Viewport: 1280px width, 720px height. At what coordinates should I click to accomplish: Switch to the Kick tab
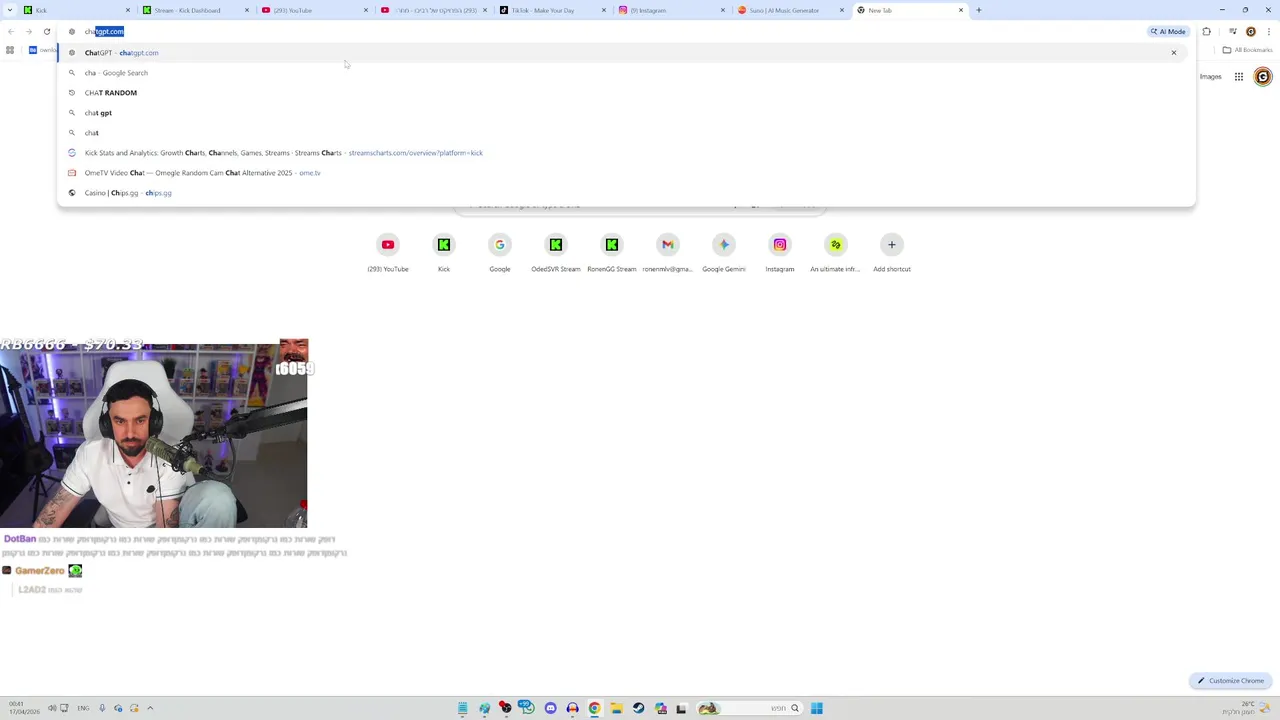point(76,10)
